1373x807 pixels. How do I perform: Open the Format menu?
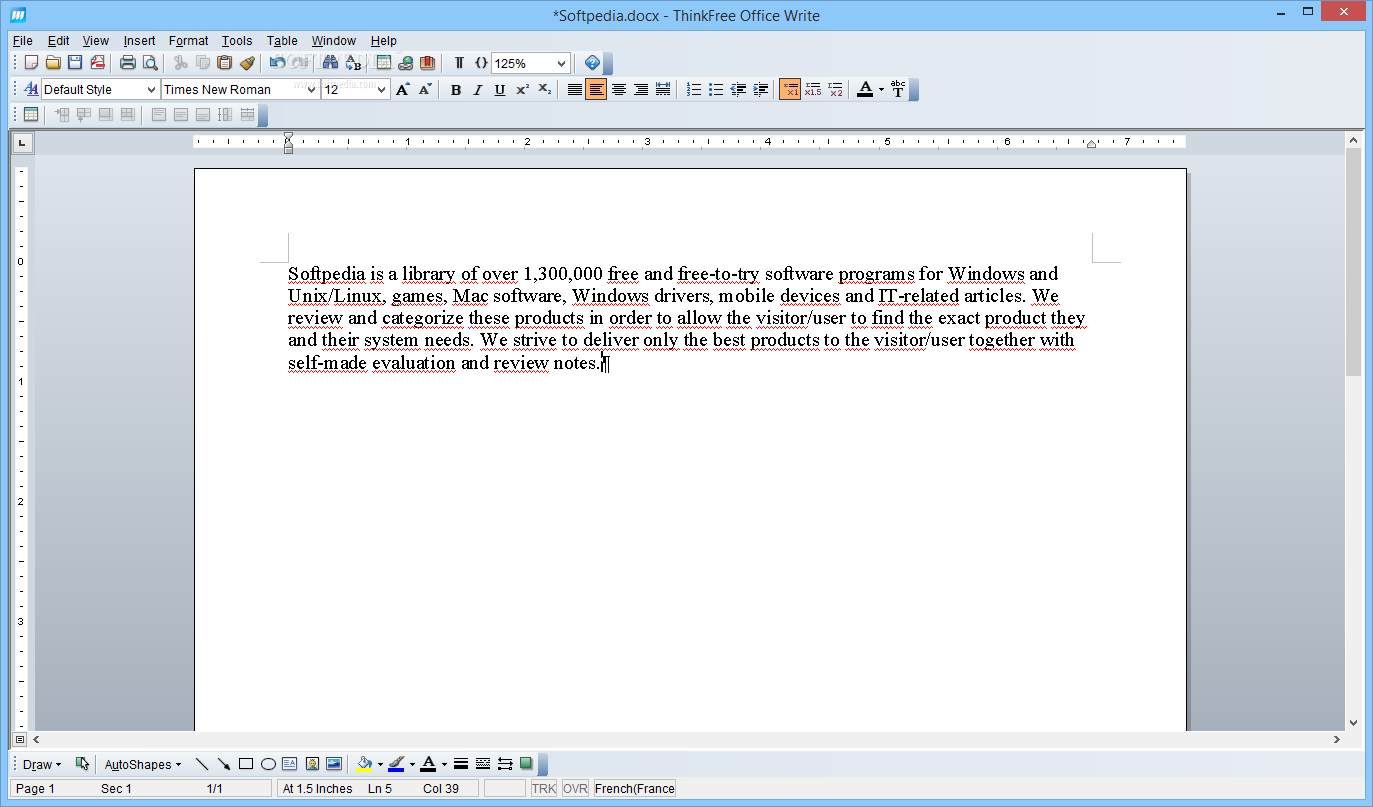(188, 41)
